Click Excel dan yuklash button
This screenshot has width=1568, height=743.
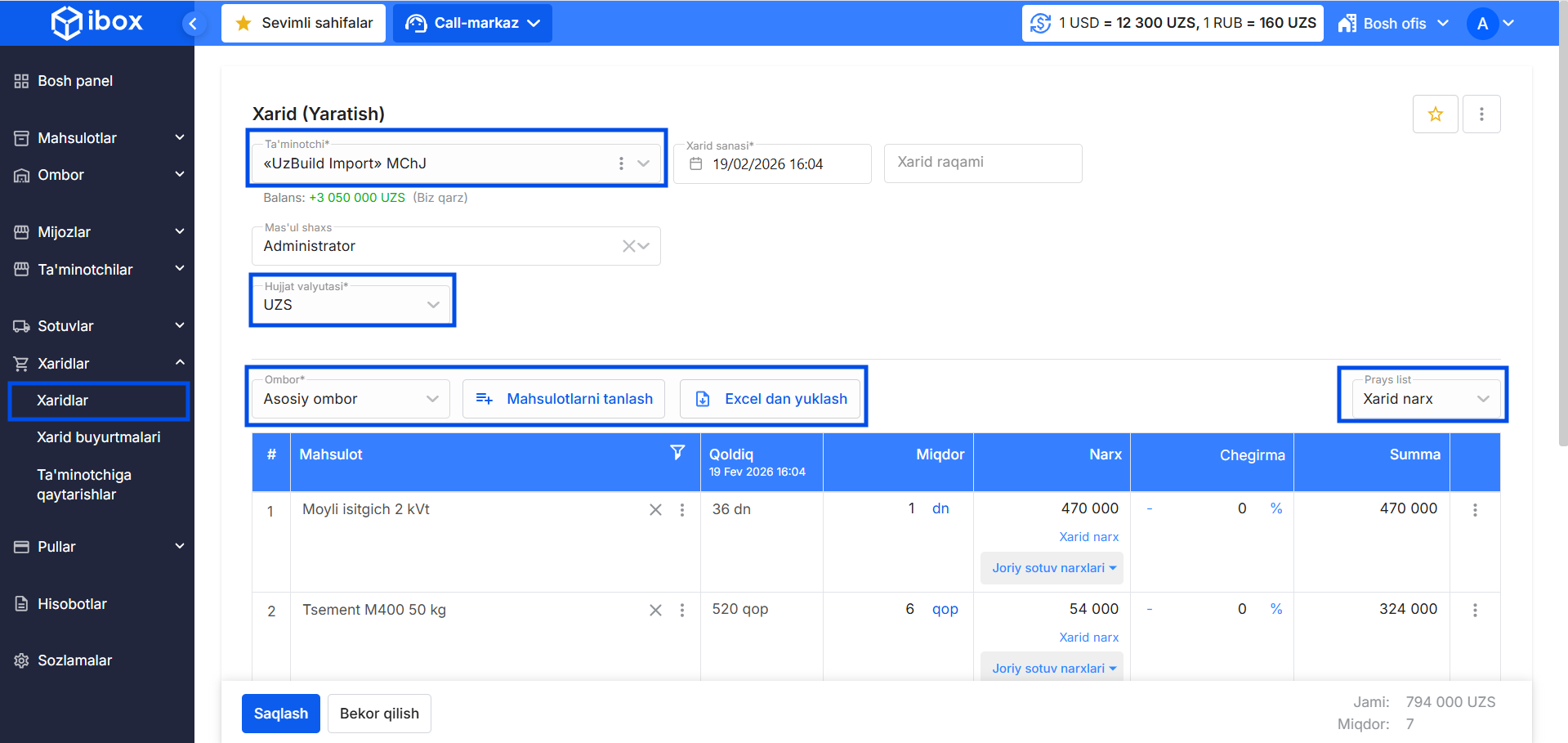(771, 399)
